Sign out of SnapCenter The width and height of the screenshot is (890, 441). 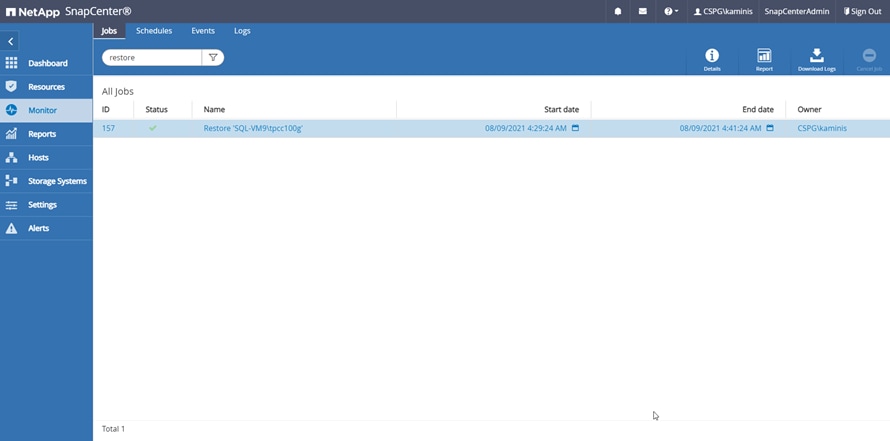(x=862, y=11)
